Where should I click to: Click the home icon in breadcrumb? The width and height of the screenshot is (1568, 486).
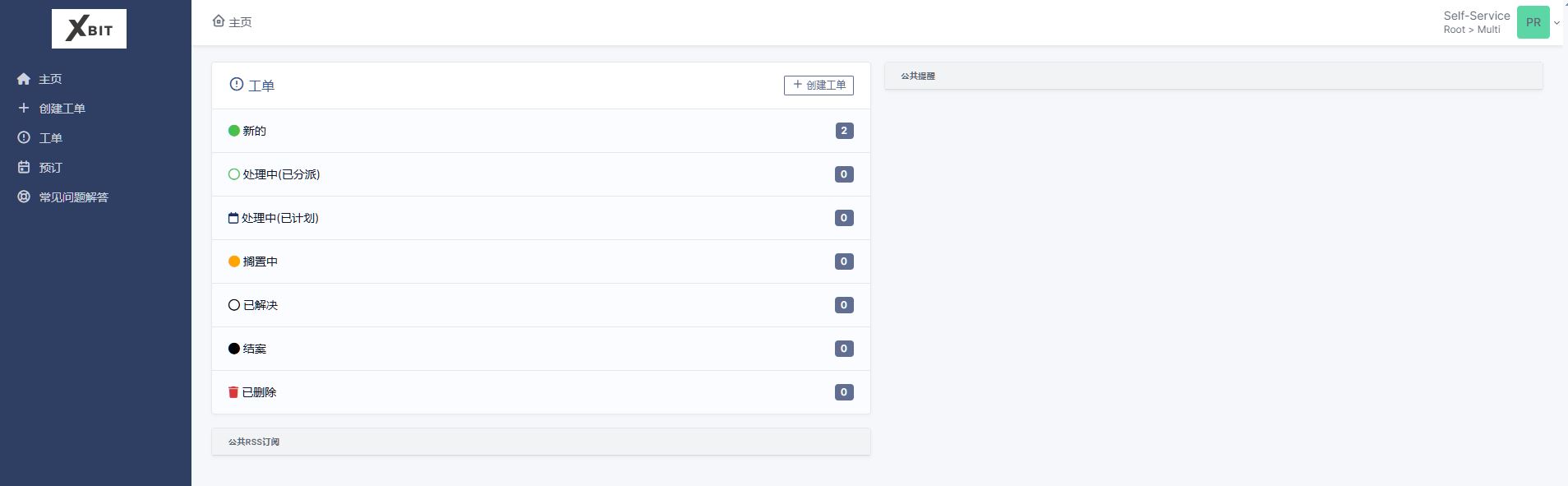click(219, 21)
